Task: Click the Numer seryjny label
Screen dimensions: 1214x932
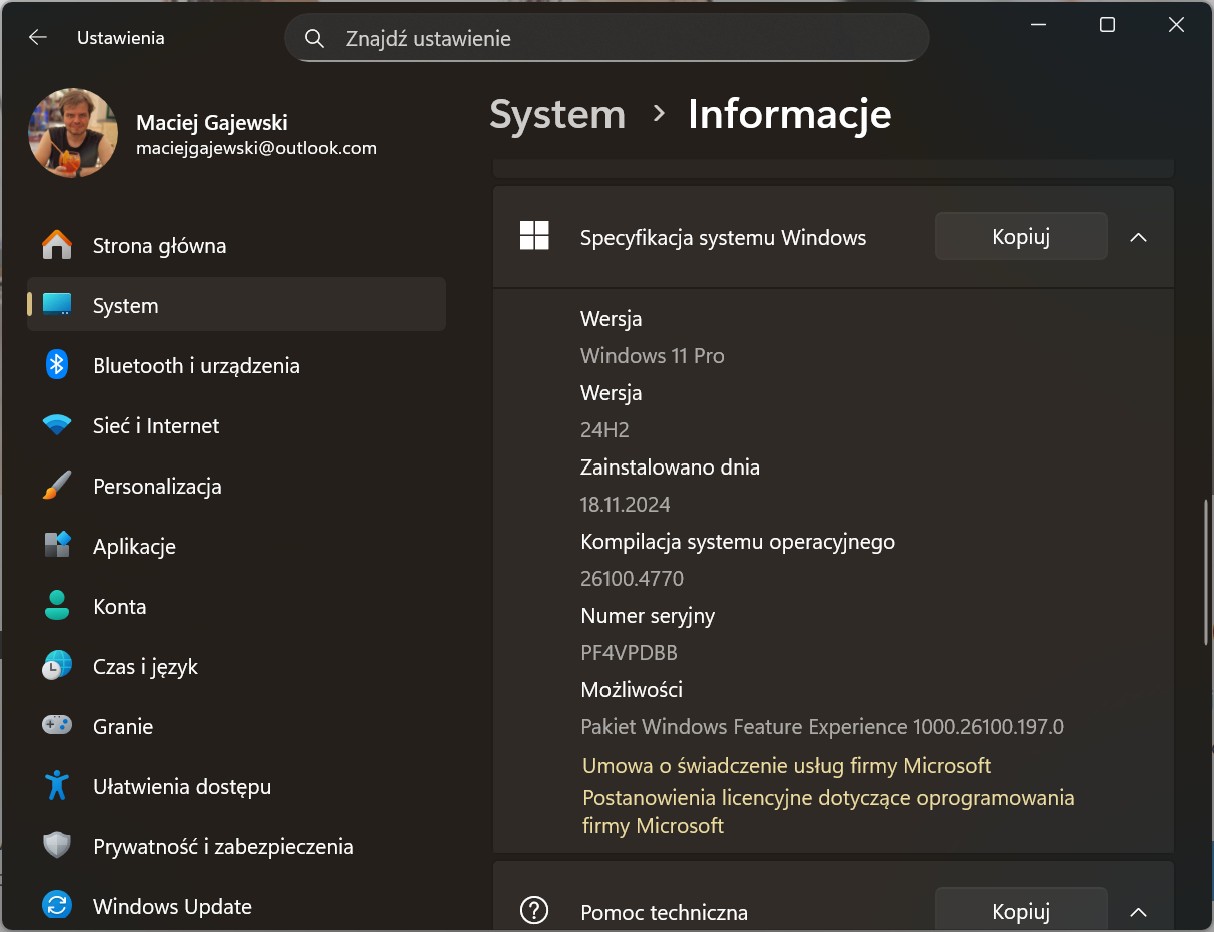Action: pos(647,615)
